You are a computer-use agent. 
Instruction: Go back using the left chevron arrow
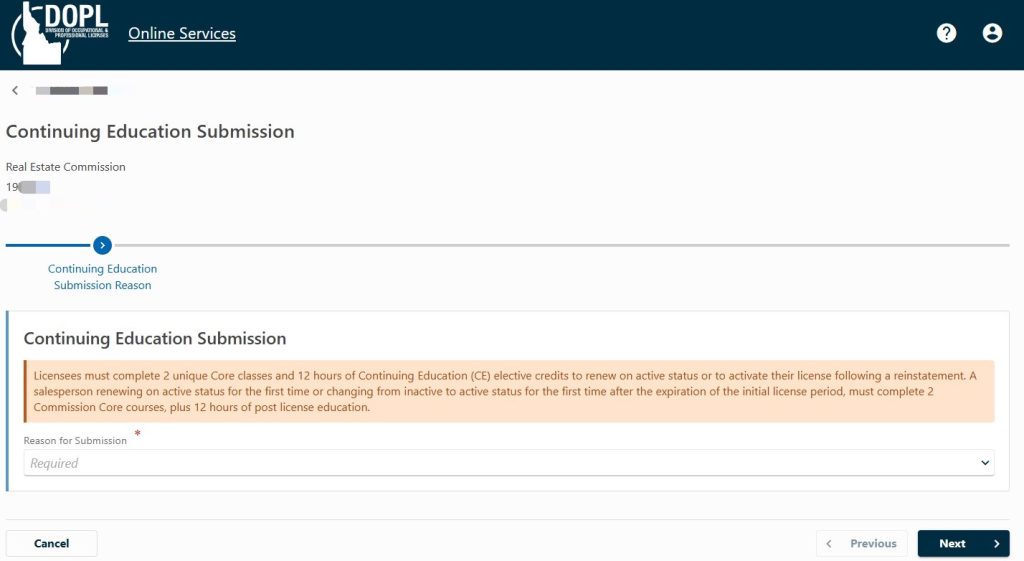(x=15, y=90)
